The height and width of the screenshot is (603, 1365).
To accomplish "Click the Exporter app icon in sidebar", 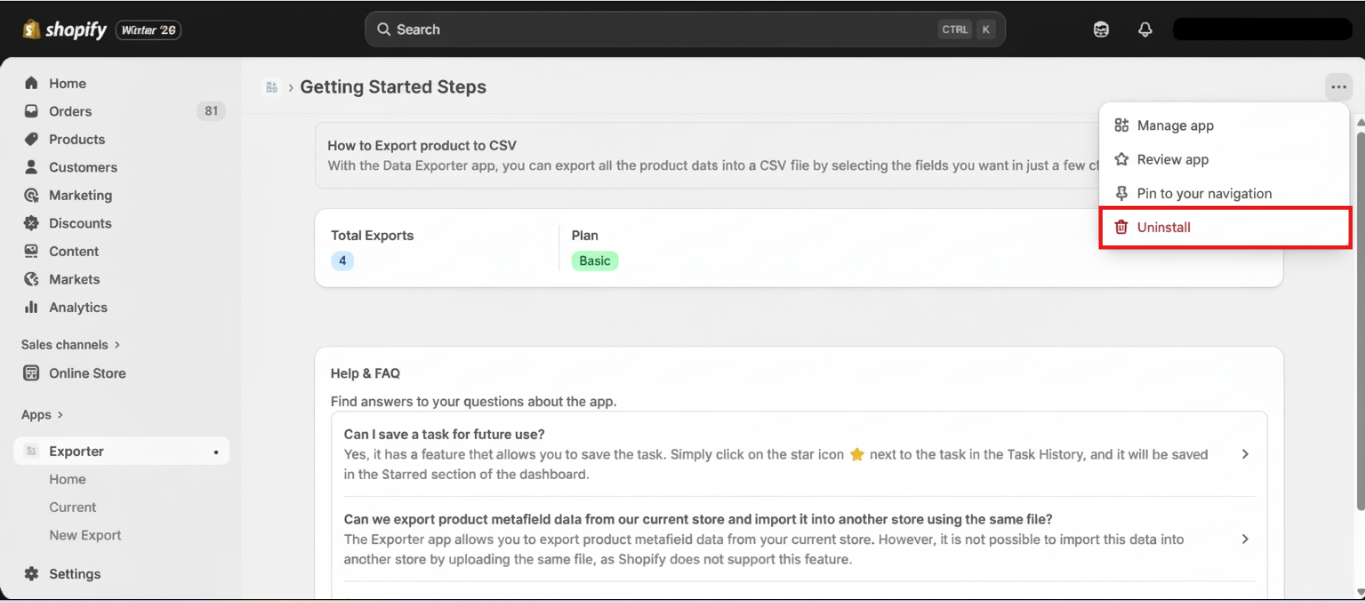I will pos(31,451).
